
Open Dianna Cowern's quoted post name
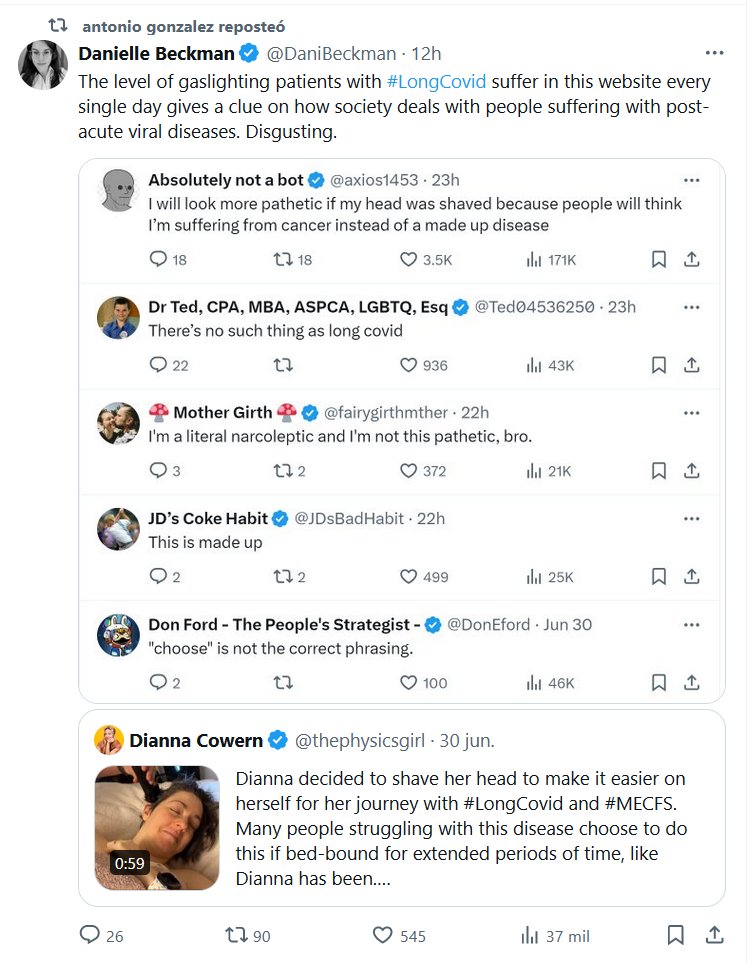coord(196,741)
